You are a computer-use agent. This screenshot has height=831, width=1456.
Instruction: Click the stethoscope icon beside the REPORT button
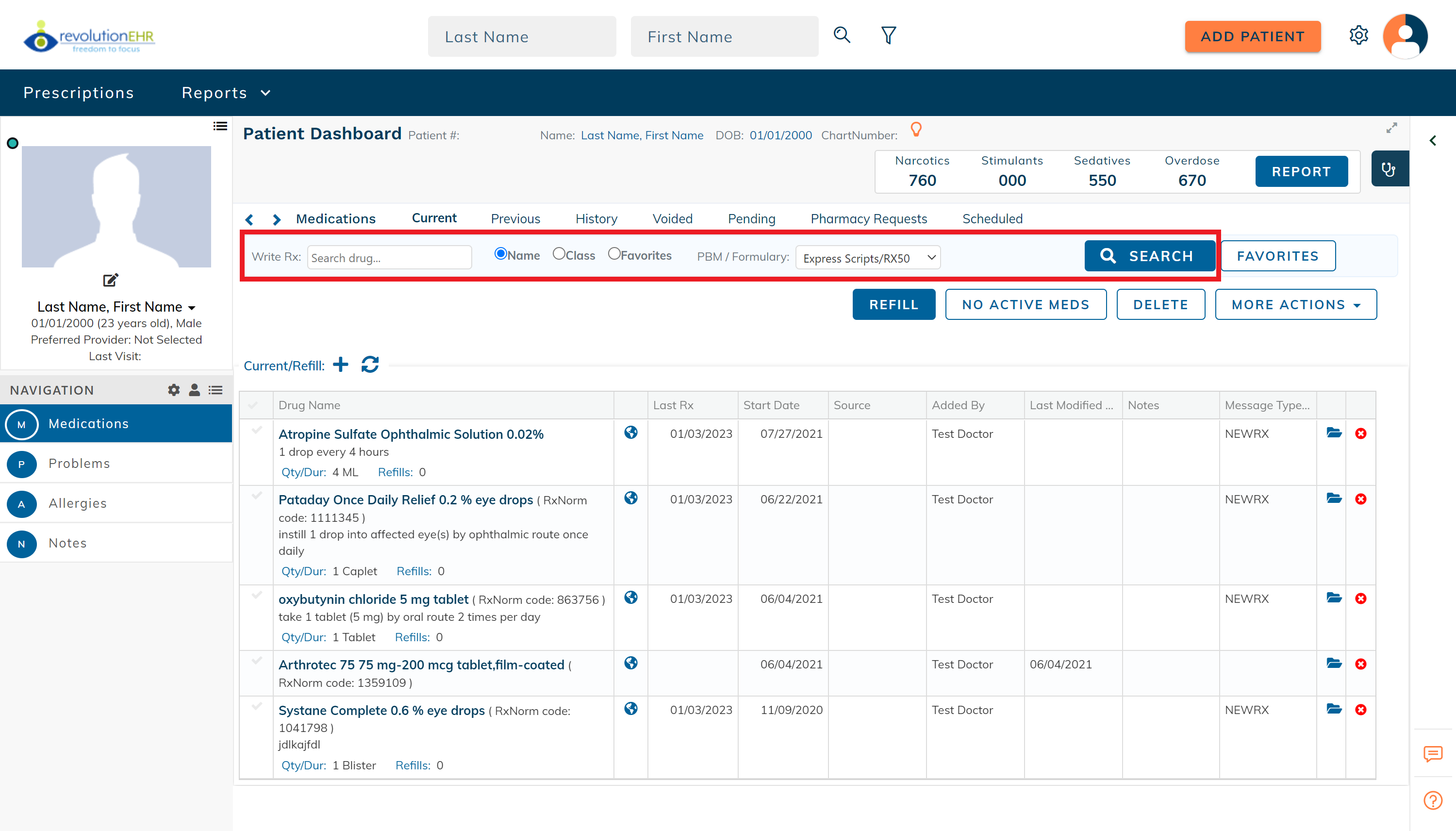coord(1389,168)
